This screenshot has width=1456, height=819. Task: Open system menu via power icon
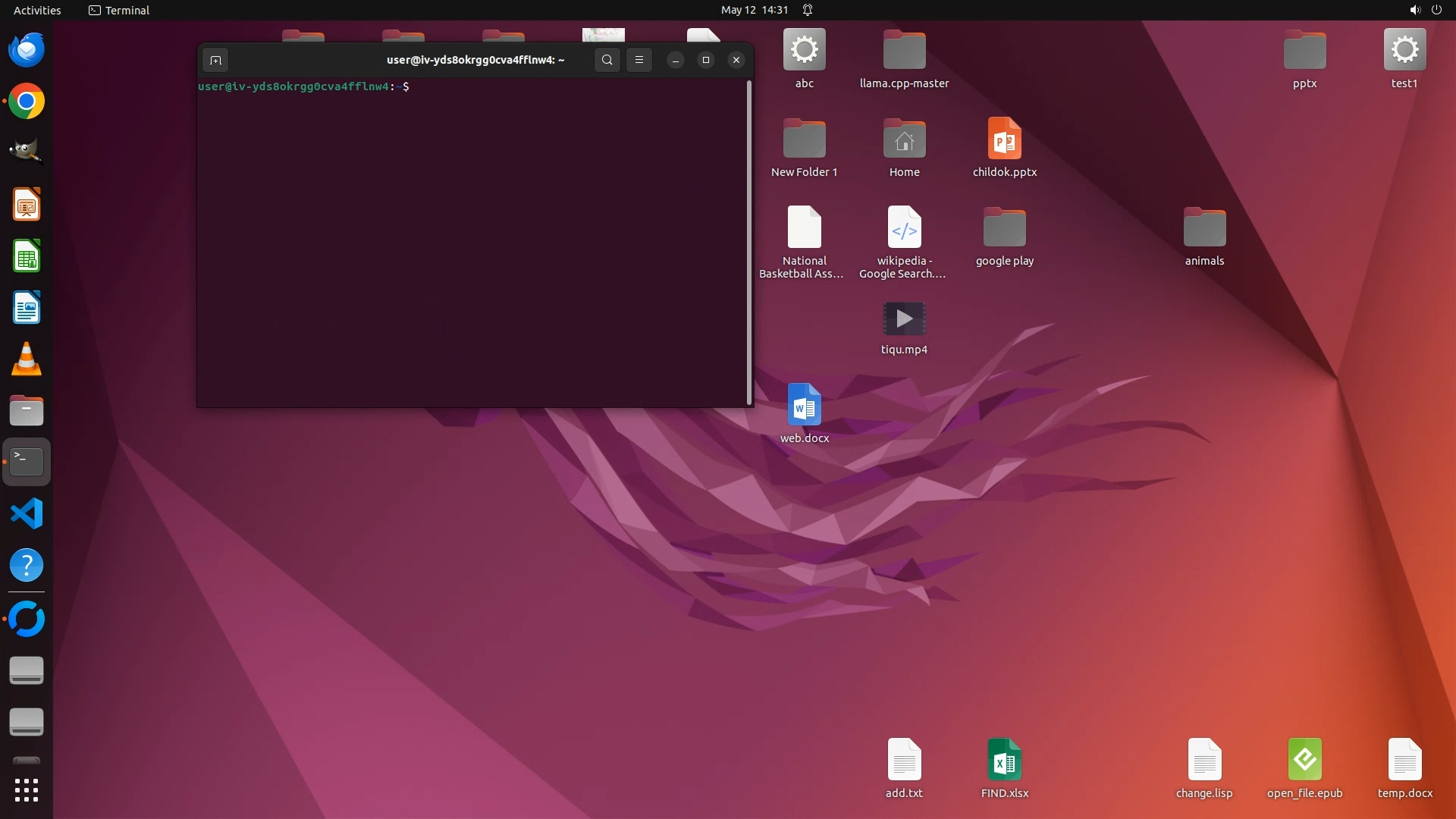point(1436,10)
